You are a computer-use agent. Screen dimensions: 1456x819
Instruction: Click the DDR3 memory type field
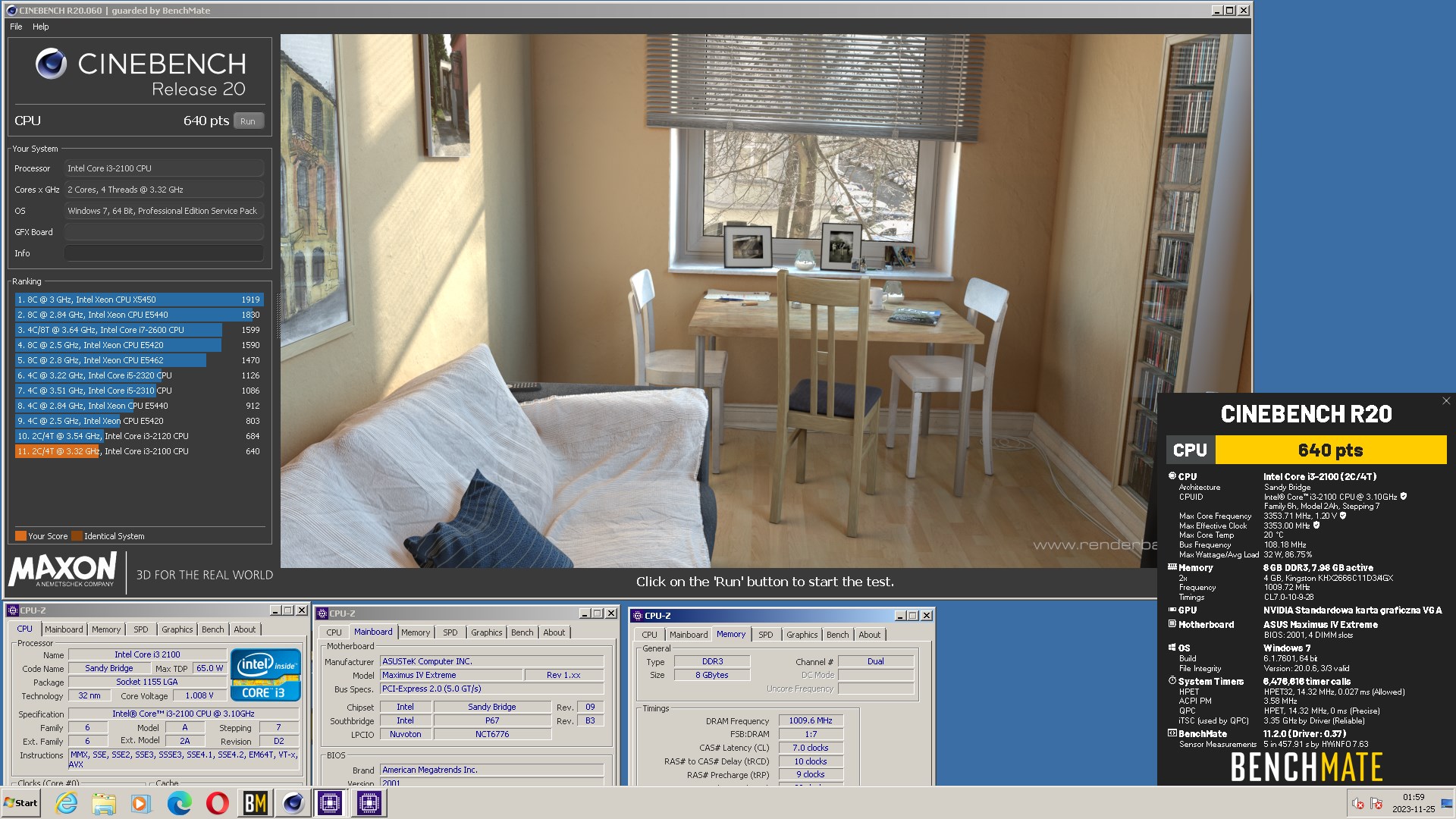click(x=712, y=661)
